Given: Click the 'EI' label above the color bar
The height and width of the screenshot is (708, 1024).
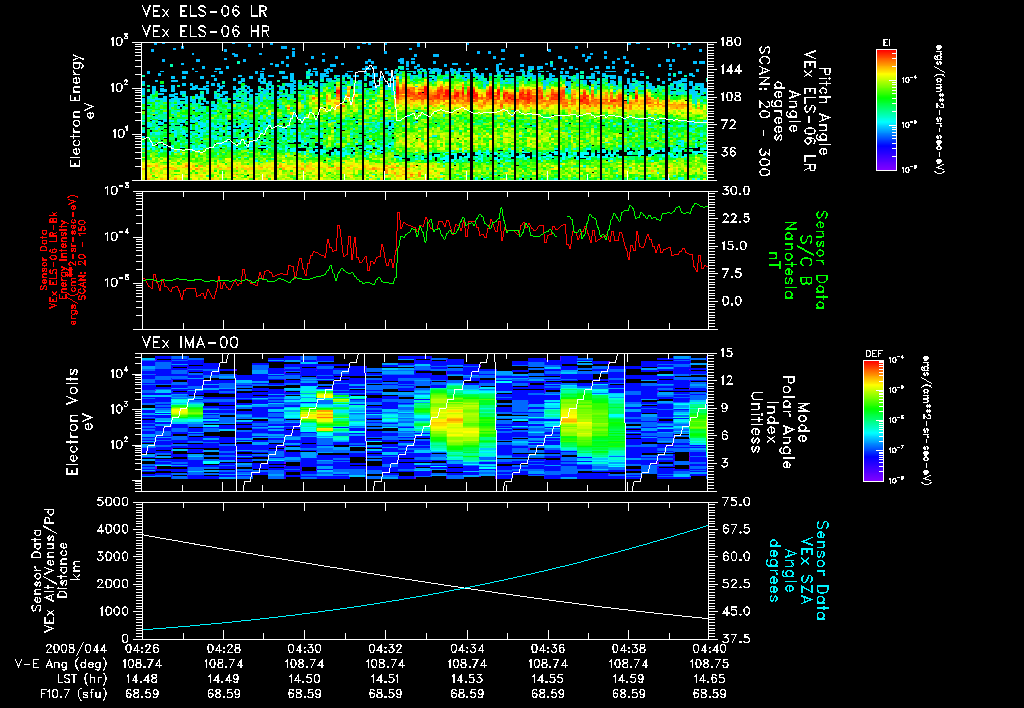Looking at the screenshot, I should point(886,42).
